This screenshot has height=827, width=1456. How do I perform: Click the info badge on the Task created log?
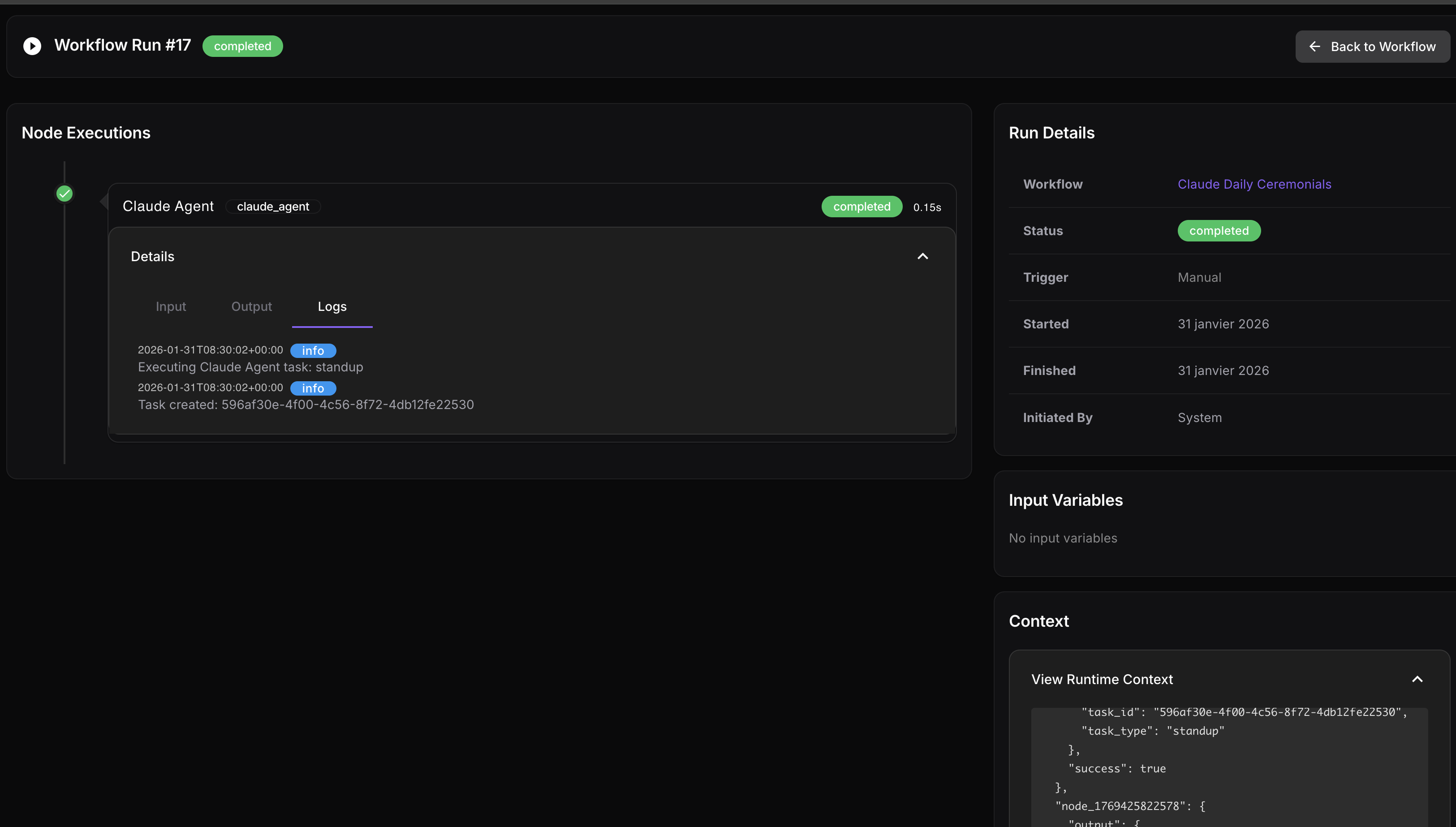[x=312, y=388]
